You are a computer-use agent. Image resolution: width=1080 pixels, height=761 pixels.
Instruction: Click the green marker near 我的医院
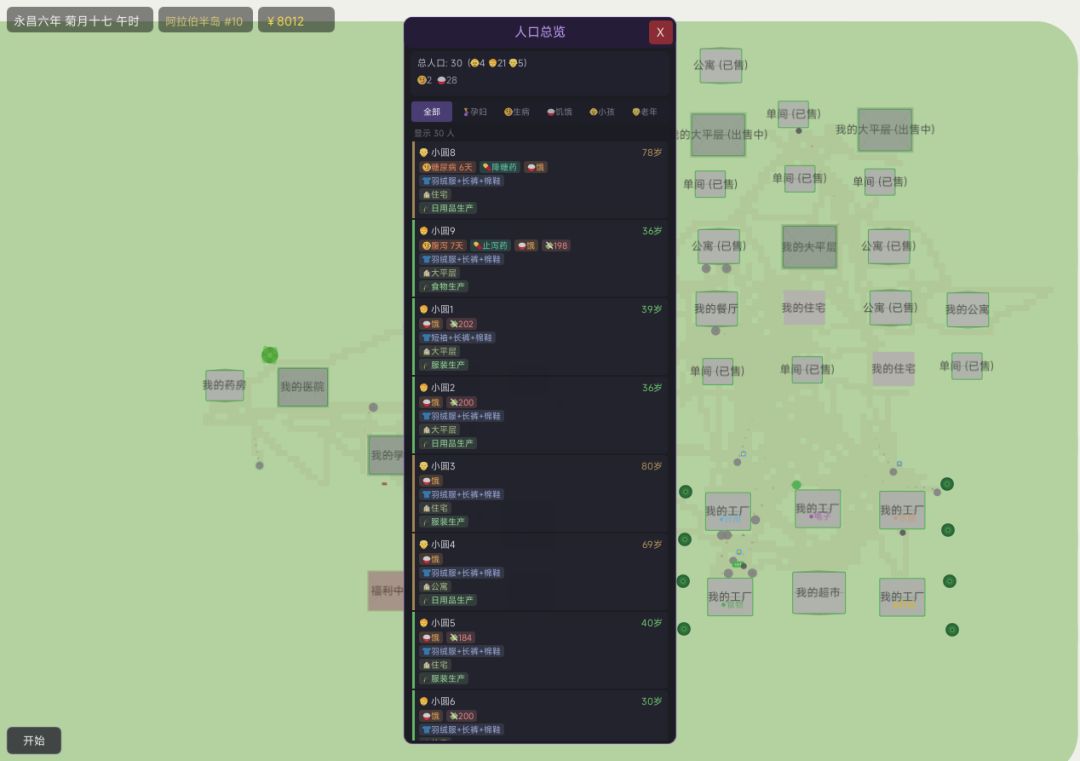[x=269, y=355]
